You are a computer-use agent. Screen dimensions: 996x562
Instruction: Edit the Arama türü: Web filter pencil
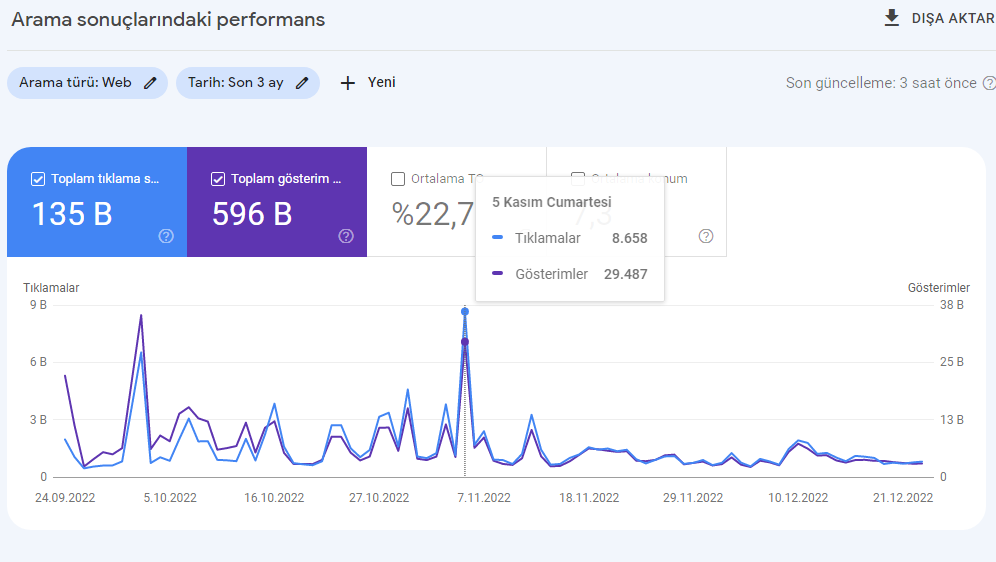point(150,83)
